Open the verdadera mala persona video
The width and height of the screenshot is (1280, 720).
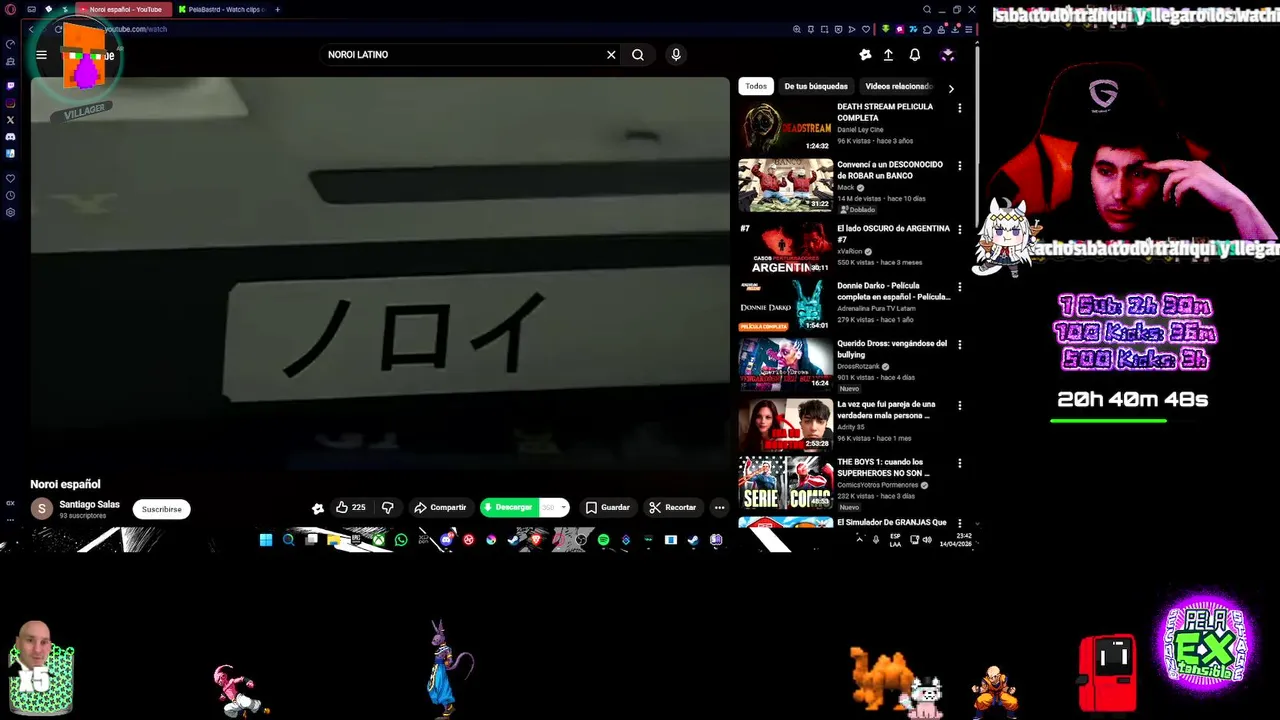[x=786, y=425]
